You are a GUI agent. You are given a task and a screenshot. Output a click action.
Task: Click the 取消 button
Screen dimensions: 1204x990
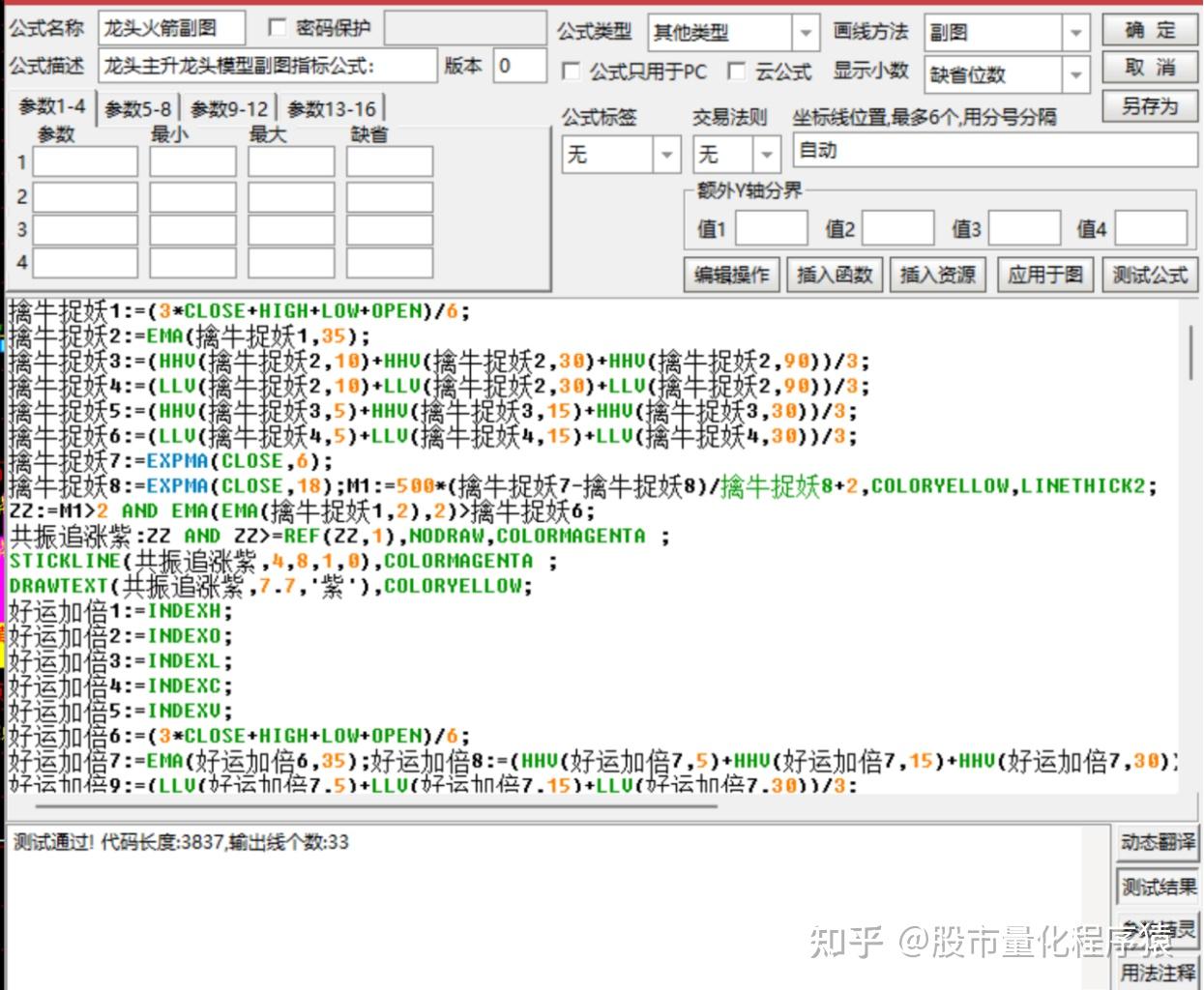click(1150, 68)
